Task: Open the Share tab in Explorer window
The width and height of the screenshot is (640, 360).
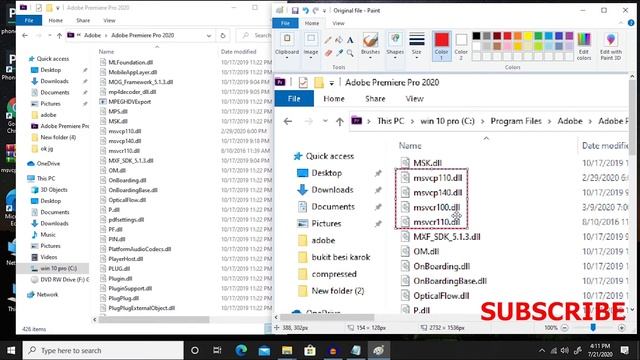Action: (x=83, y=20)
